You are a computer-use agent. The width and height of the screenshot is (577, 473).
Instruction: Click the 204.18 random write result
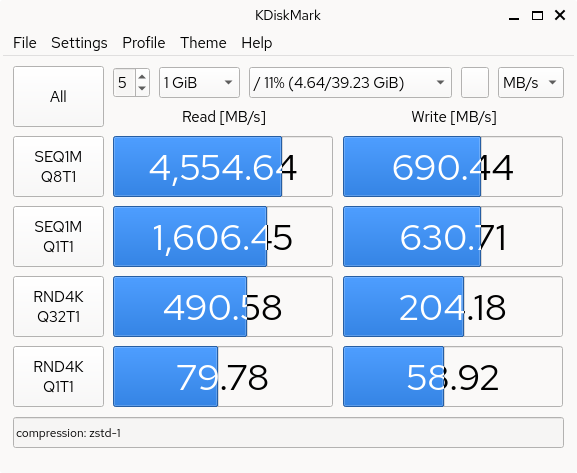pyautogui.click(x=453, y=306)
